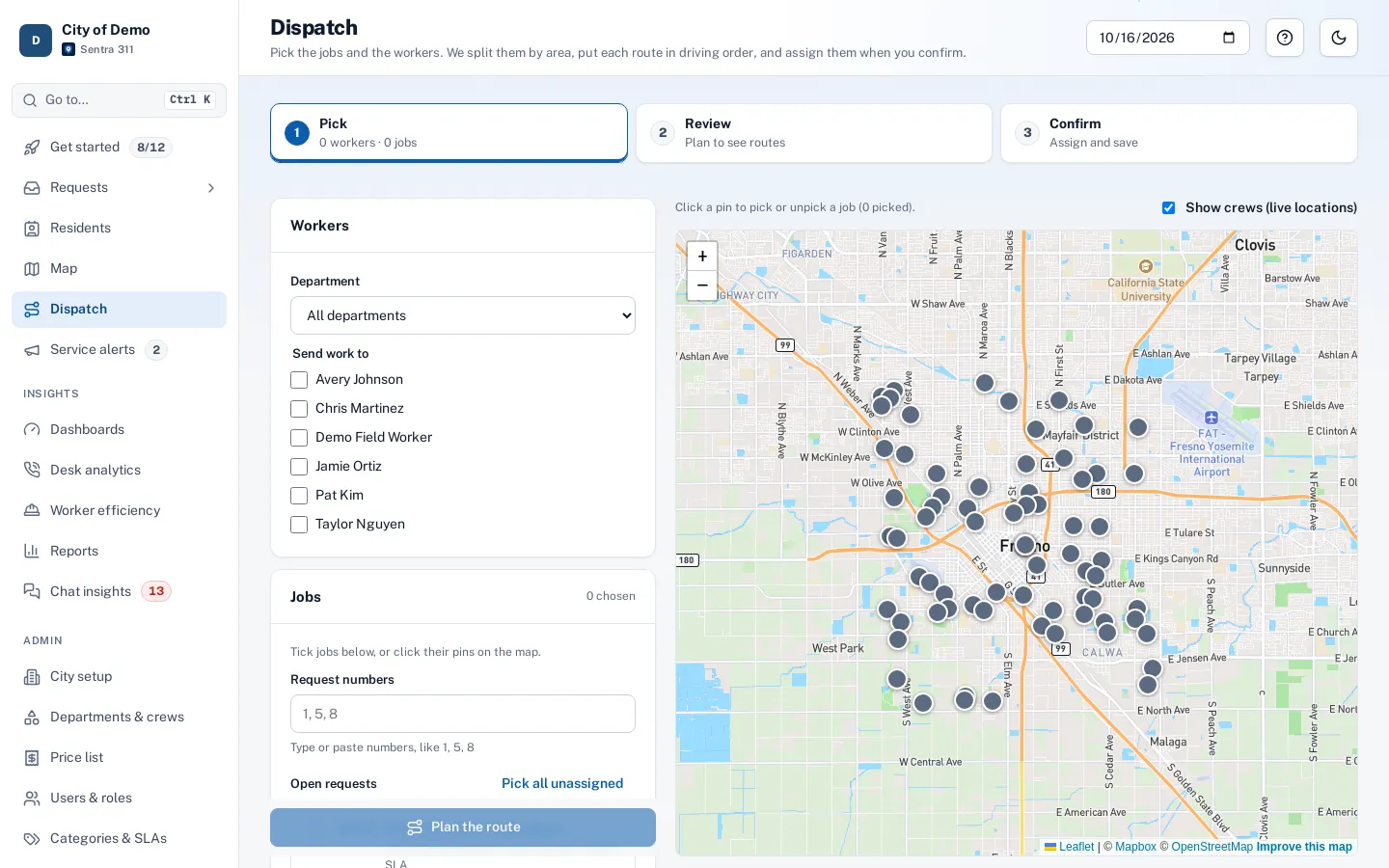Zoom out the map with minus
Screen dimensions: 1389x868
click(702, 285)
